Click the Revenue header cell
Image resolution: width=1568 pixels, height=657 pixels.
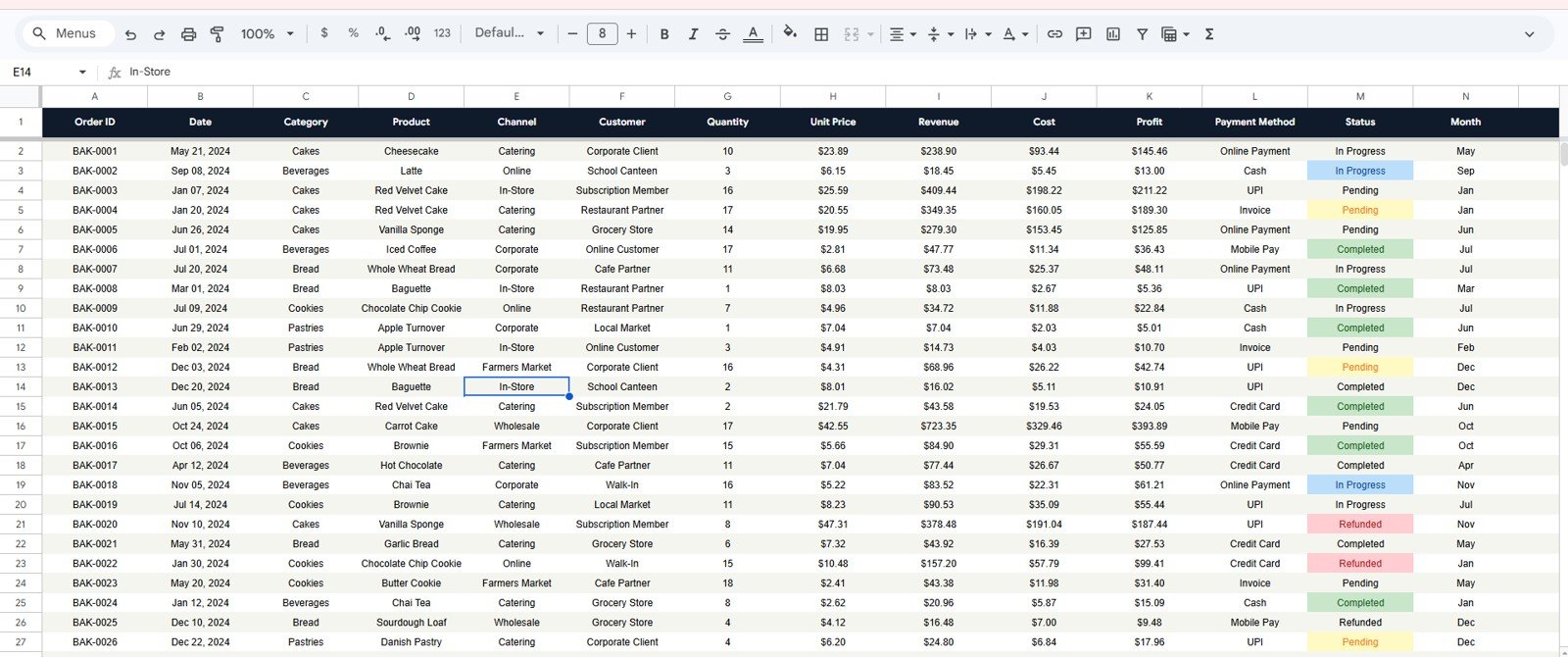pyautogui.click(x=938, y=122)
